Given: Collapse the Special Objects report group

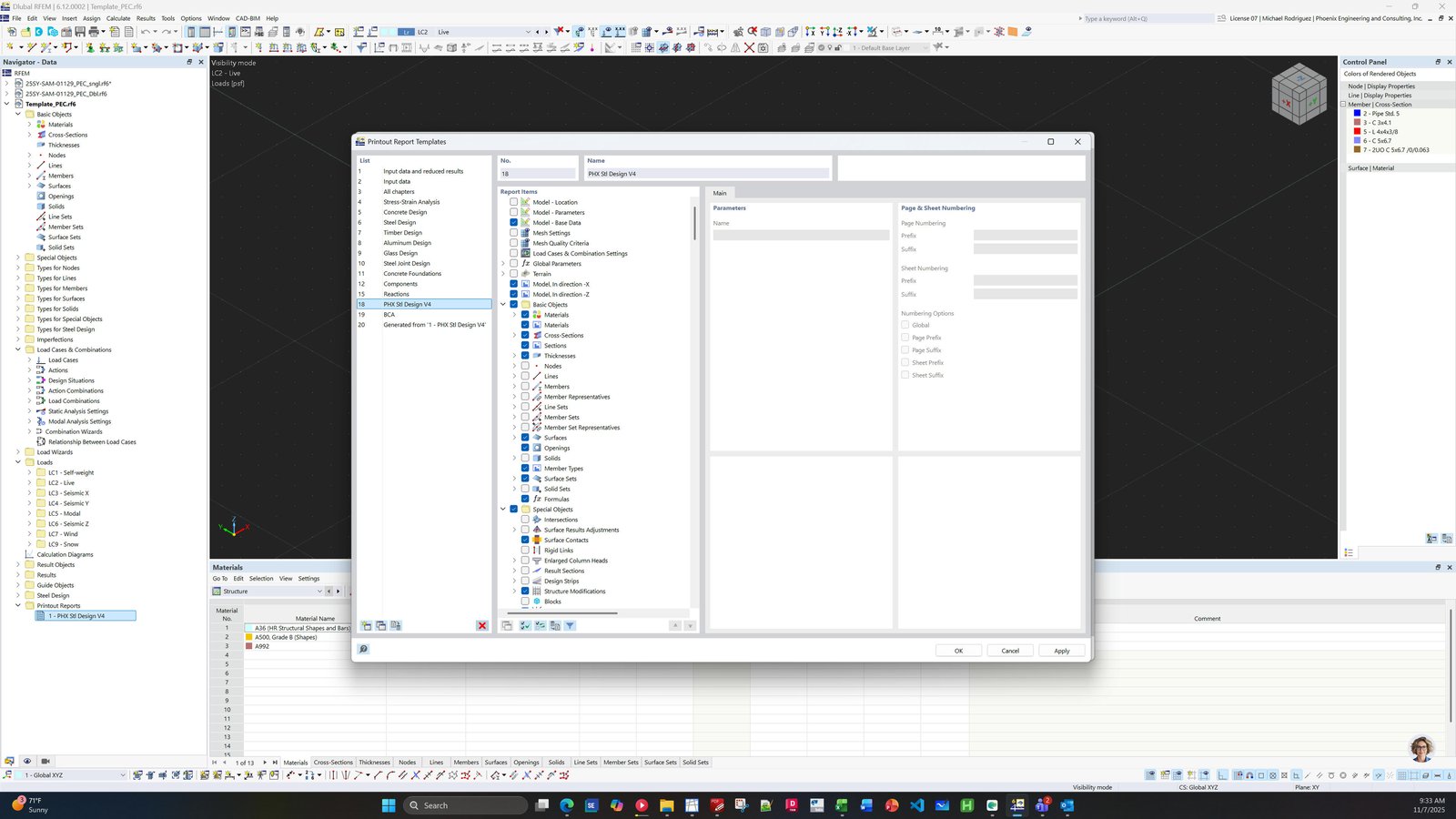Looking at the screenshot, I should [503, 510].
